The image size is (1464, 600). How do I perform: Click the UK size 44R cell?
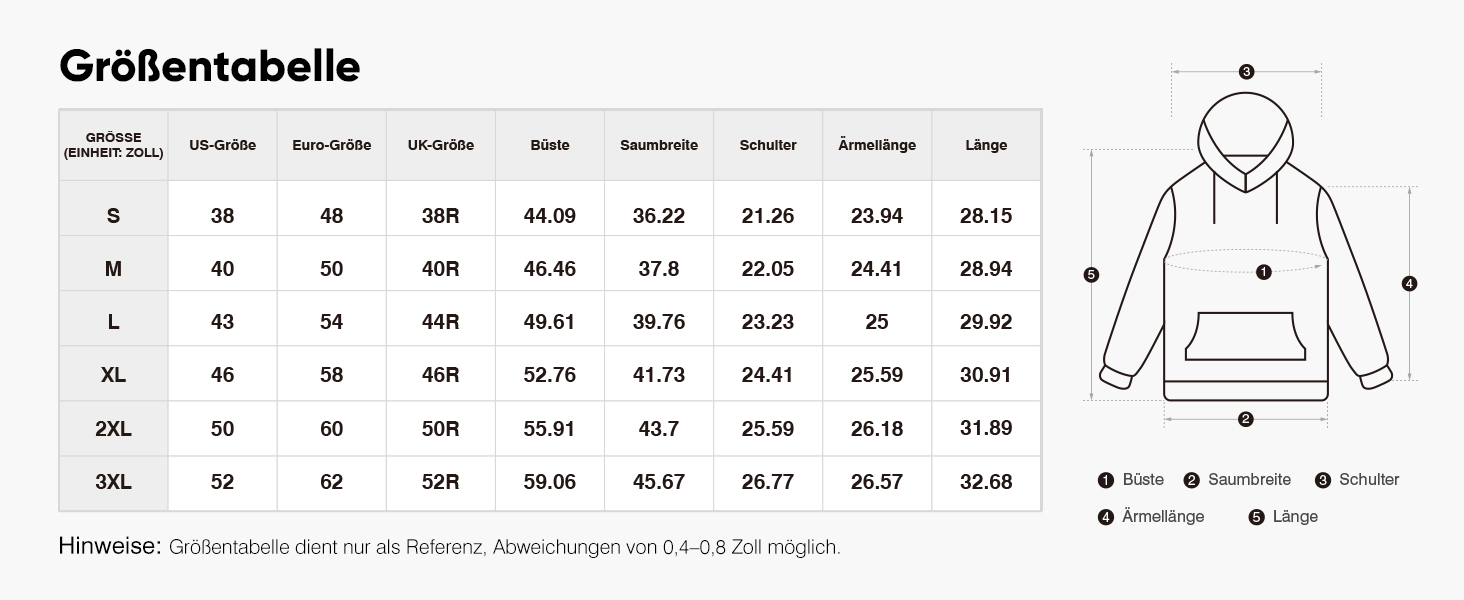441,322
